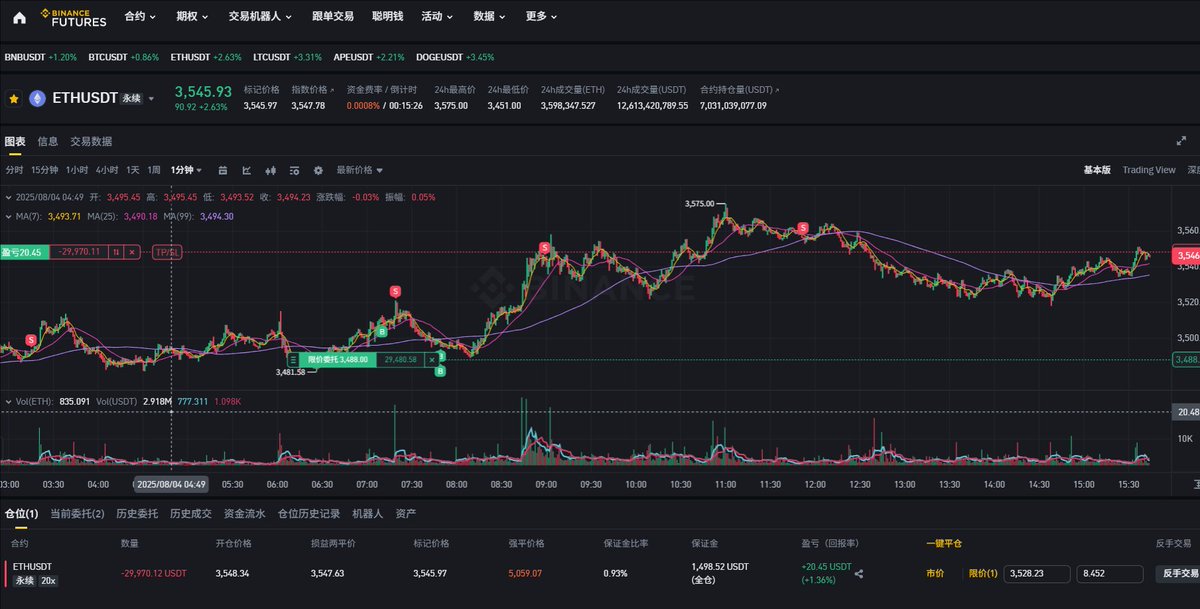Close position using the chart X button

(131, 252)
